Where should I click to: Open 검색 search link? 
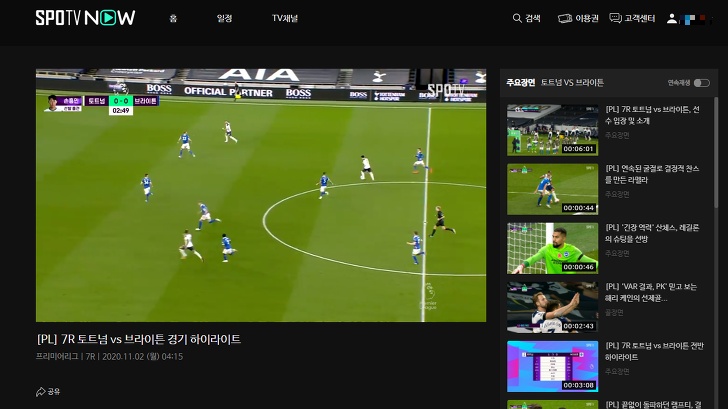[x=533, y=18]
